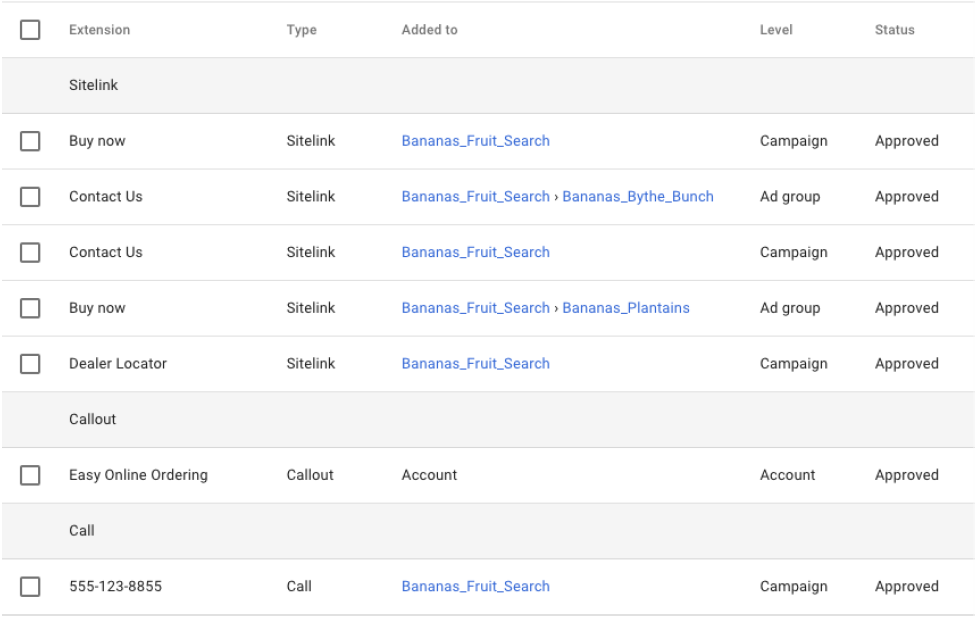Click the Easy Online Ordering extension name
The image size is (979, 618).
(x=138, y=475)
